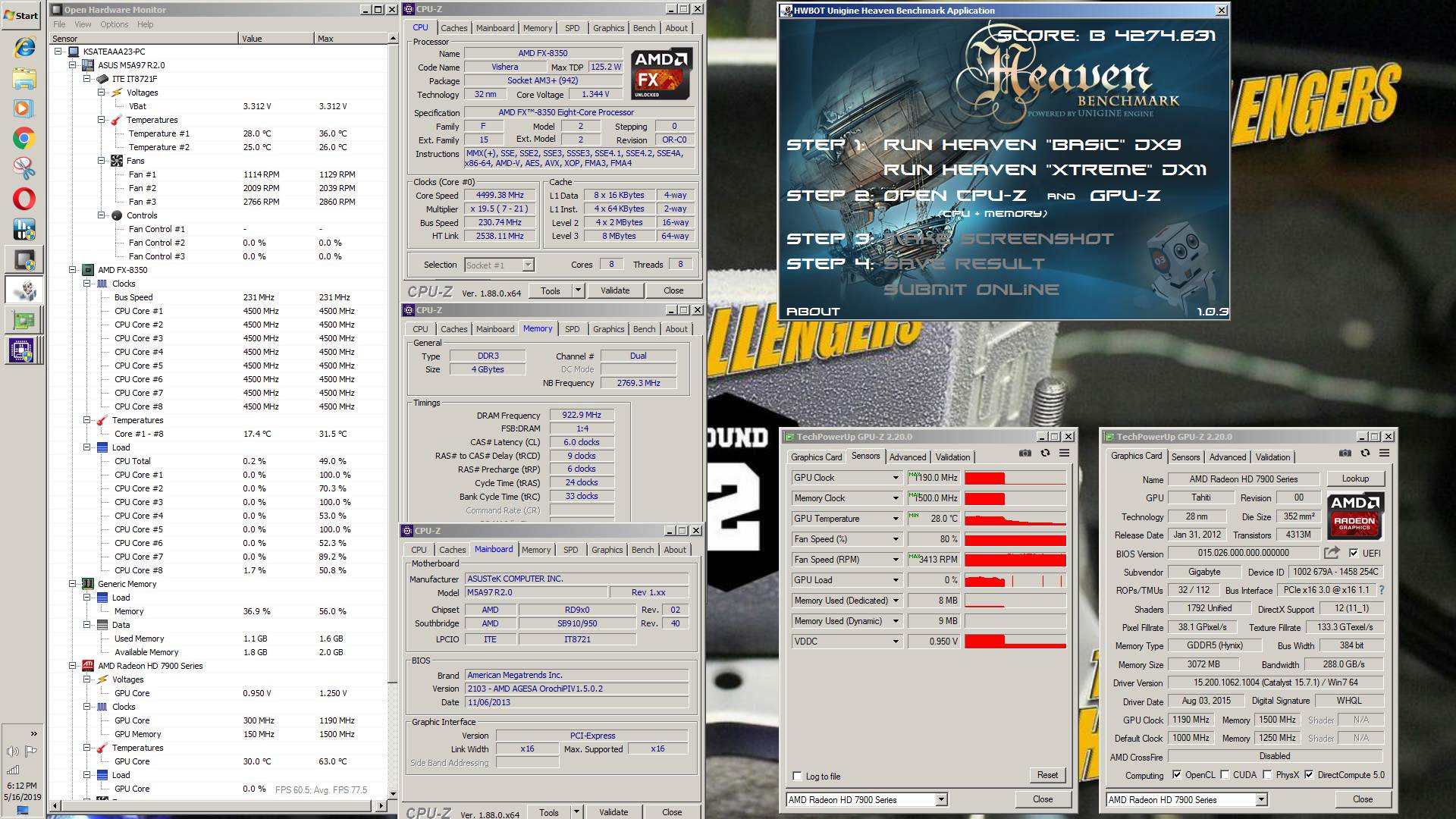Click the GPU-Z green card taskbar icon

[24, 320]
